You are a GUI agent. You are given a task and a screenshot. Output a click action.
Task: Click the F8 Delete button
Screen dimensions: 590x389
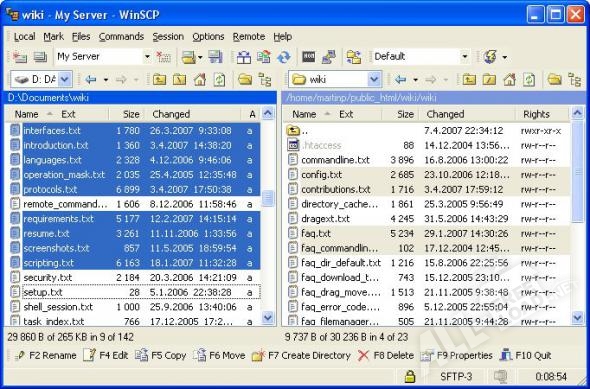386,355
